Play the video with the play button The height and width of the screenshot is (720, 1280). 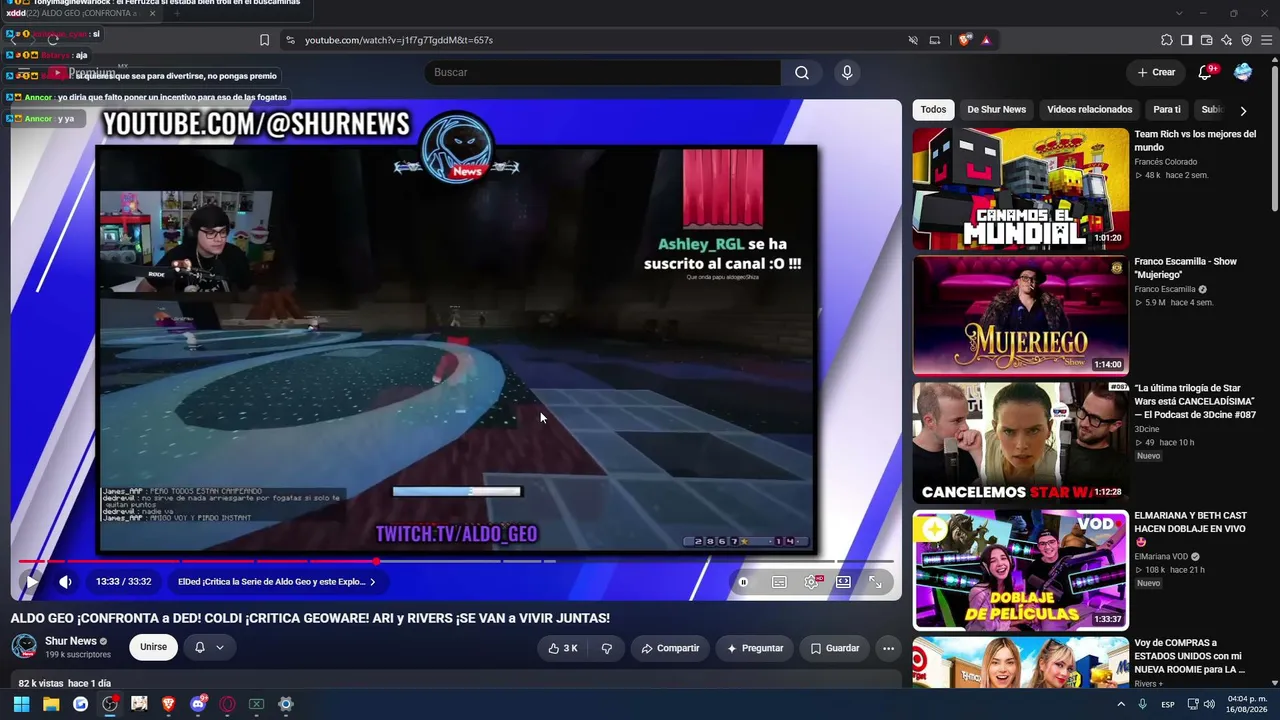click(x=32, y=582)
